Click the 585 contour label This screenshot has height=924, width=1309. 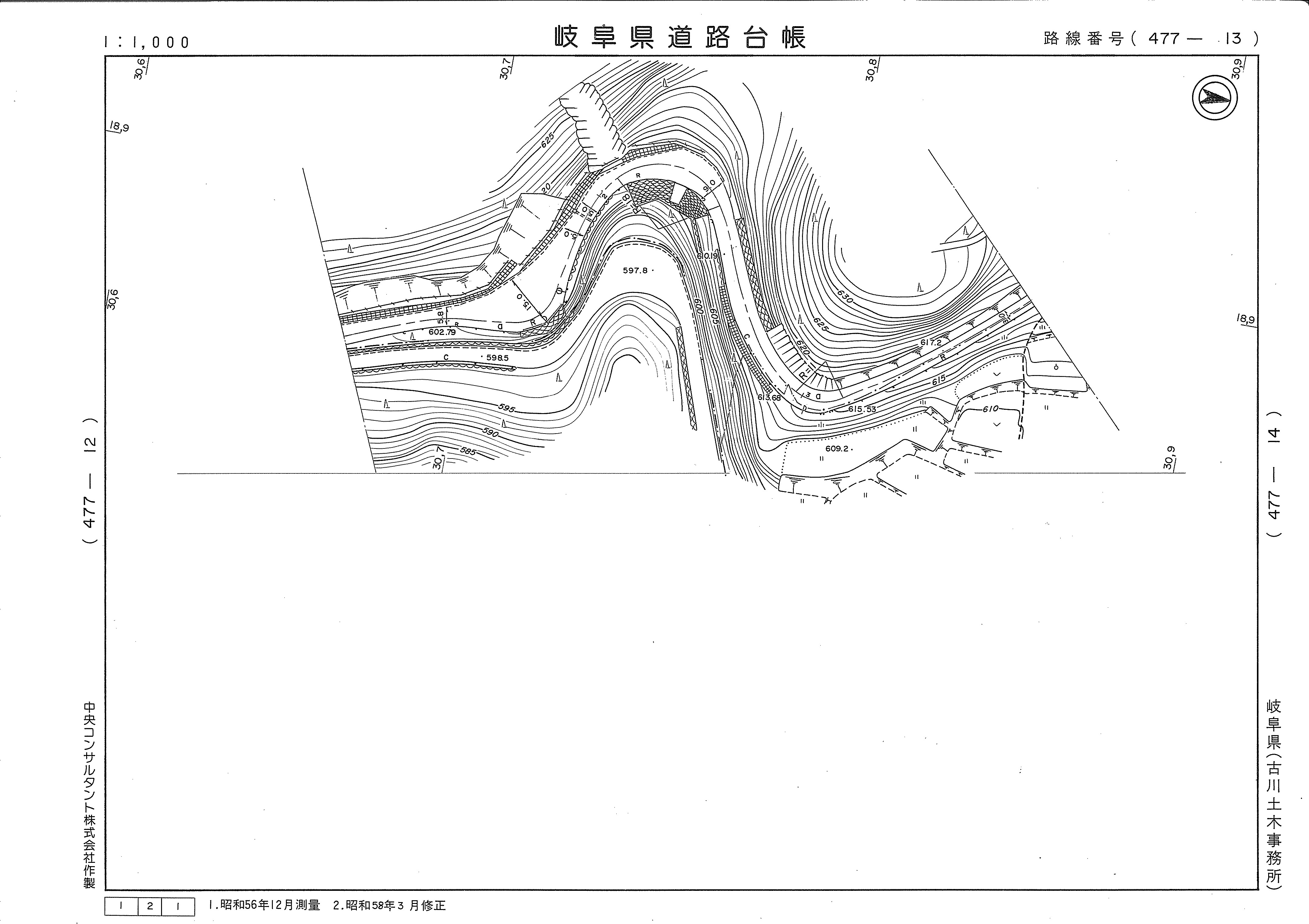tap(467, 452)
